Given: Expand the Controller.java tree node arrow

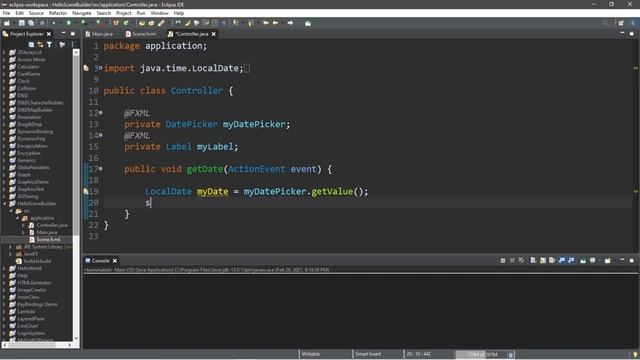Looking at the screenshot, I should [x=24, y=225].
